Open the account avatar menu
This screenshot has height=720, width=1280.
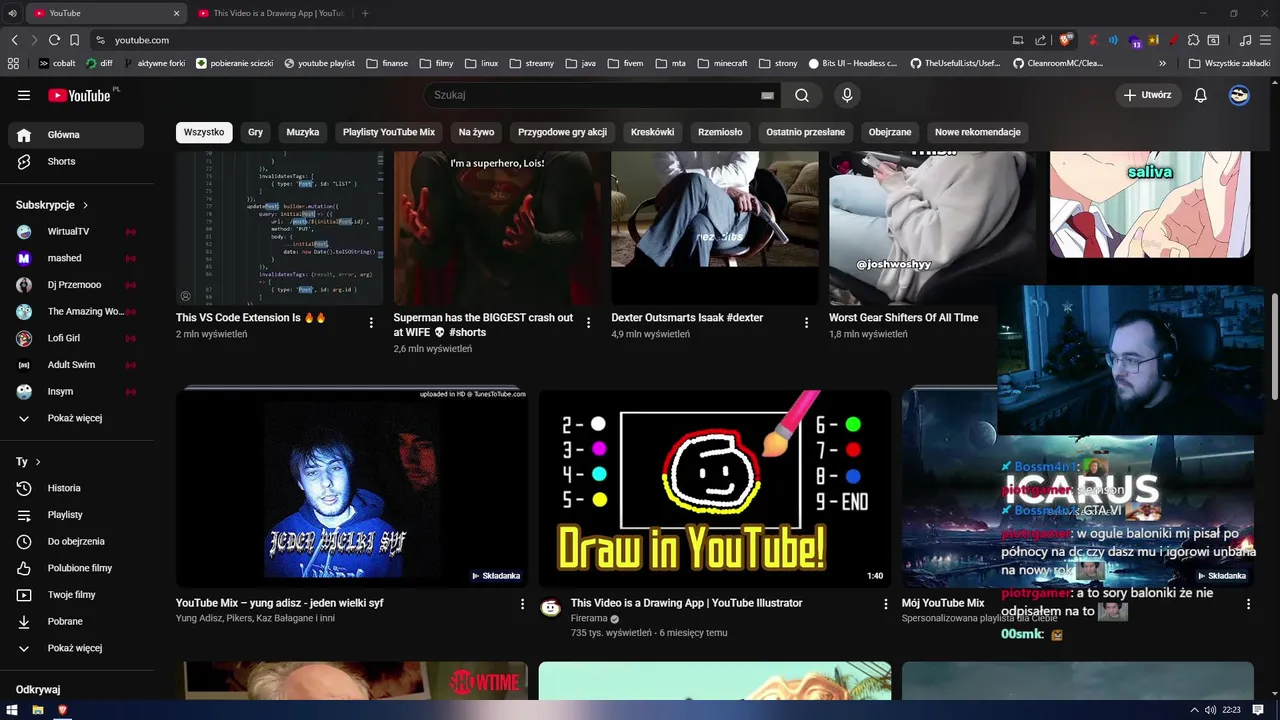[1239, 95]
